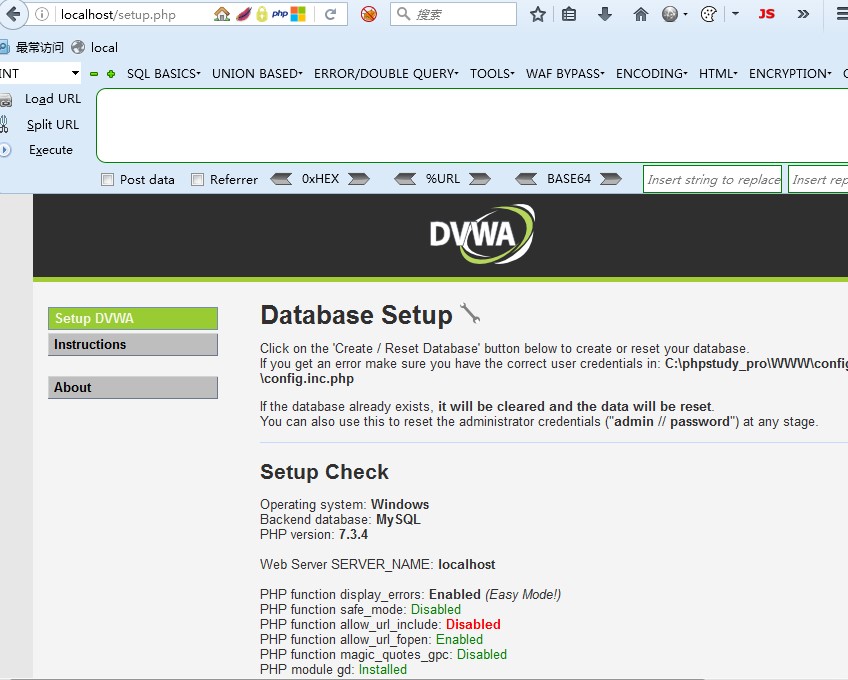Open About in DVWA sidebar
848x680 pixels.
133,387
